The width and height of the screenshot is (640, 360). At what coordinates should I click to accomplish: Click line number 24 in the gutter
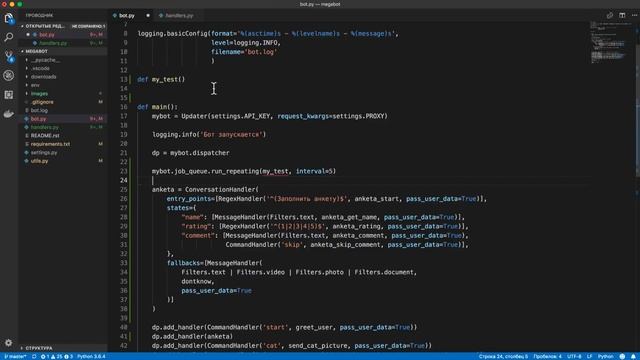[124, 180]
